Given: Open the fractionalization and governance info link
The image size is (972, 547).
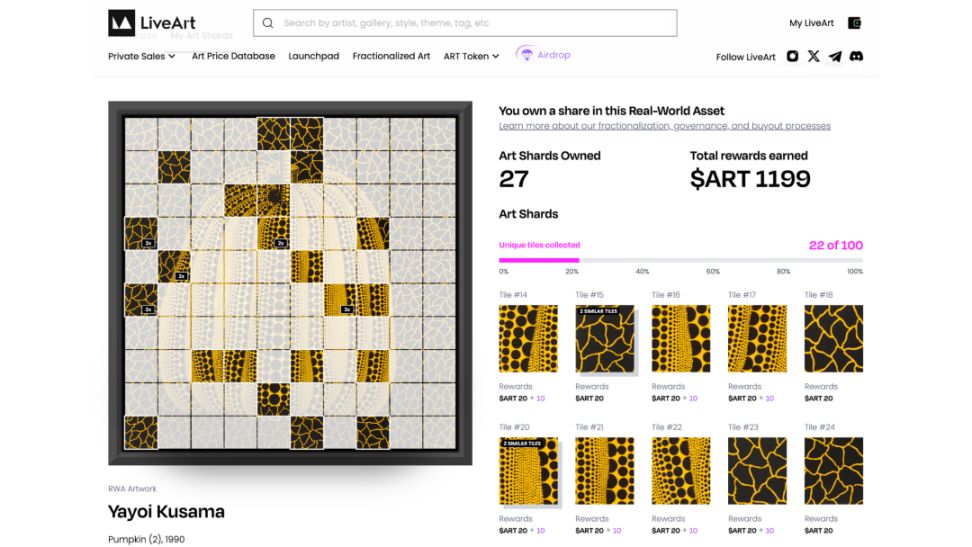Looking at the screenshot, I should [664, 126].
